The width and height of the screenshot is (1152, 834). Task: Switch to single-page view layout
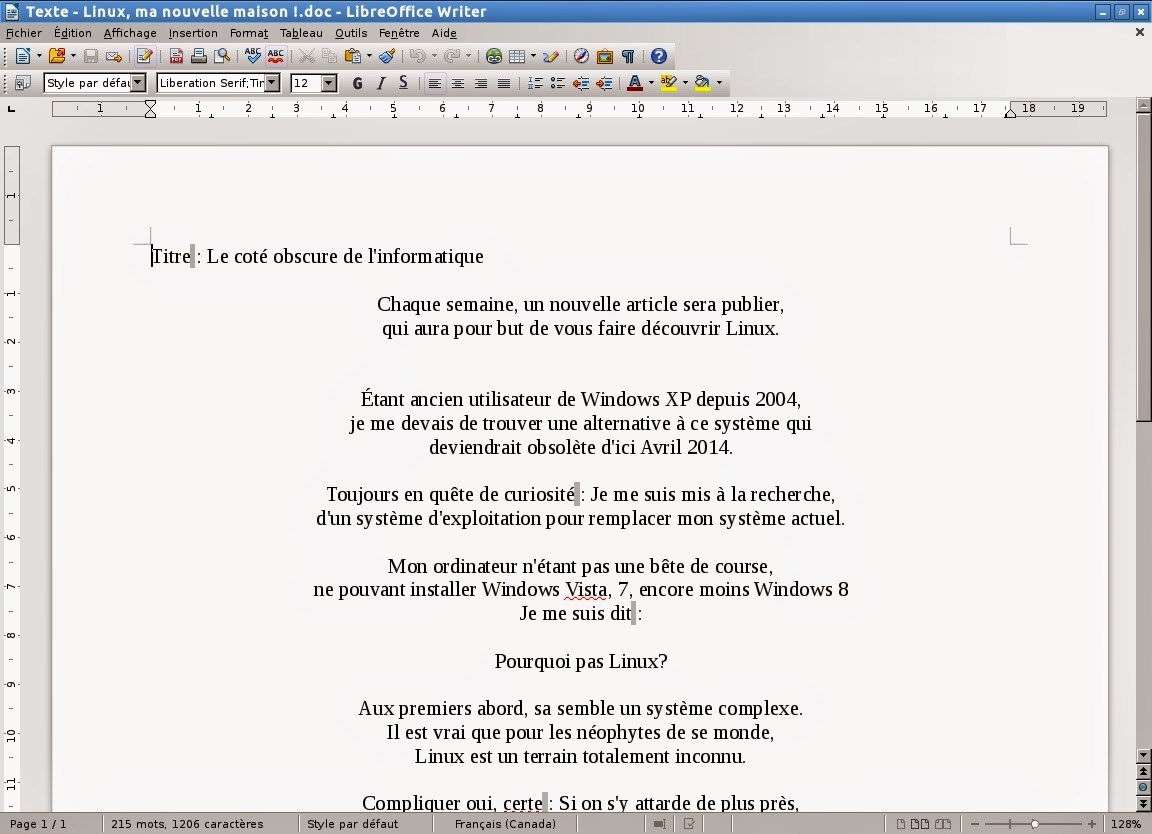(901, 824)
